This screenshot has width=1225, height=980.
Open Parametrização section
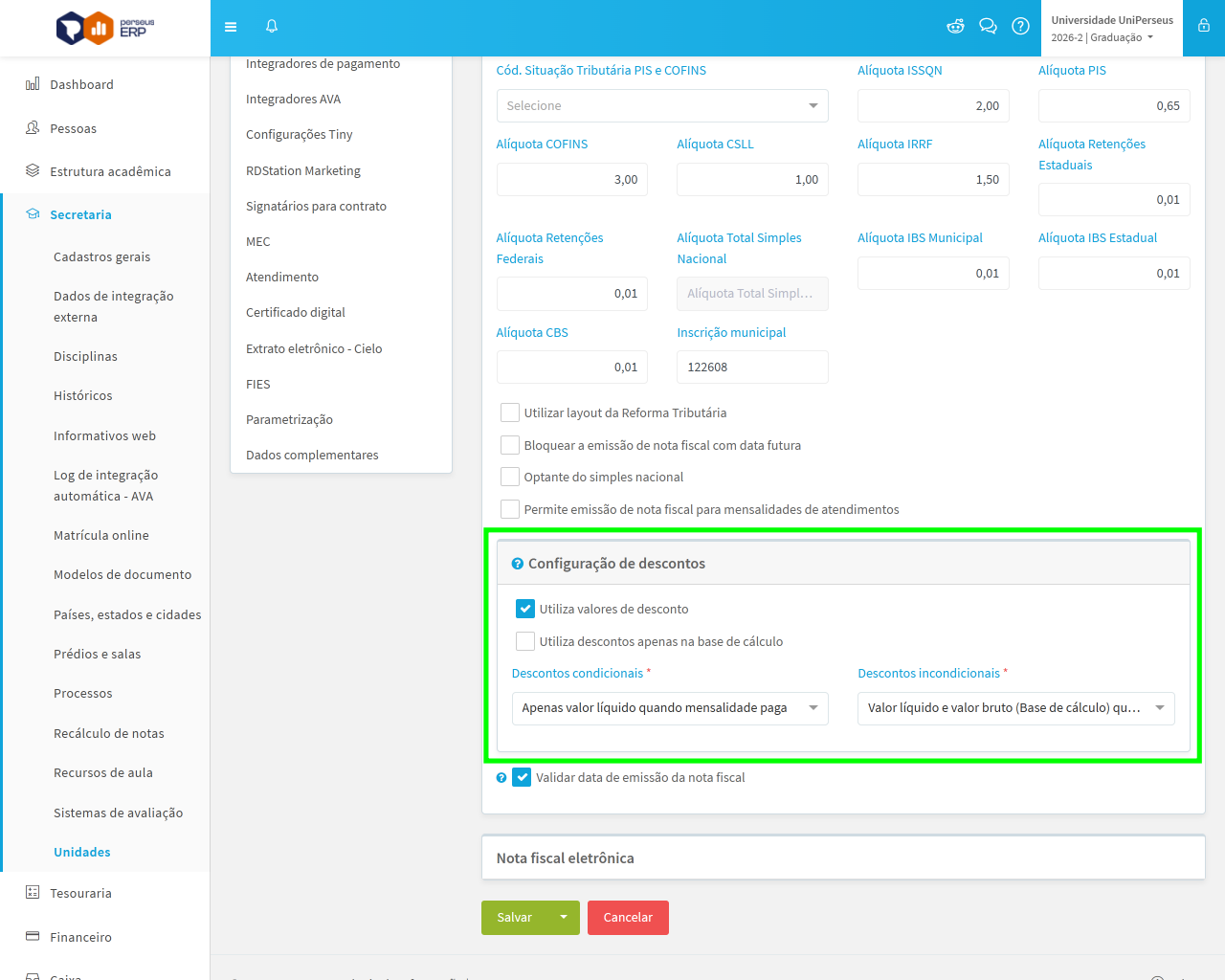(x=289, y=419)
